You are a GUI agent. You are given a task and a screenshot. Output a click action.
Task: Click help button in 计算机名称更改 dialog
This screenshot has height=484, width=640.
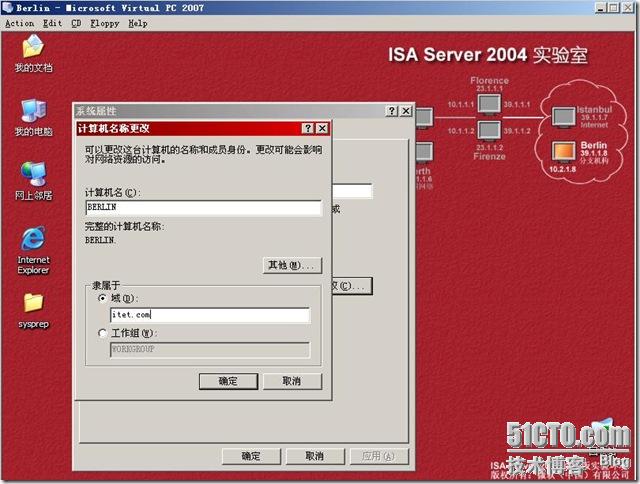click(308, 129)
